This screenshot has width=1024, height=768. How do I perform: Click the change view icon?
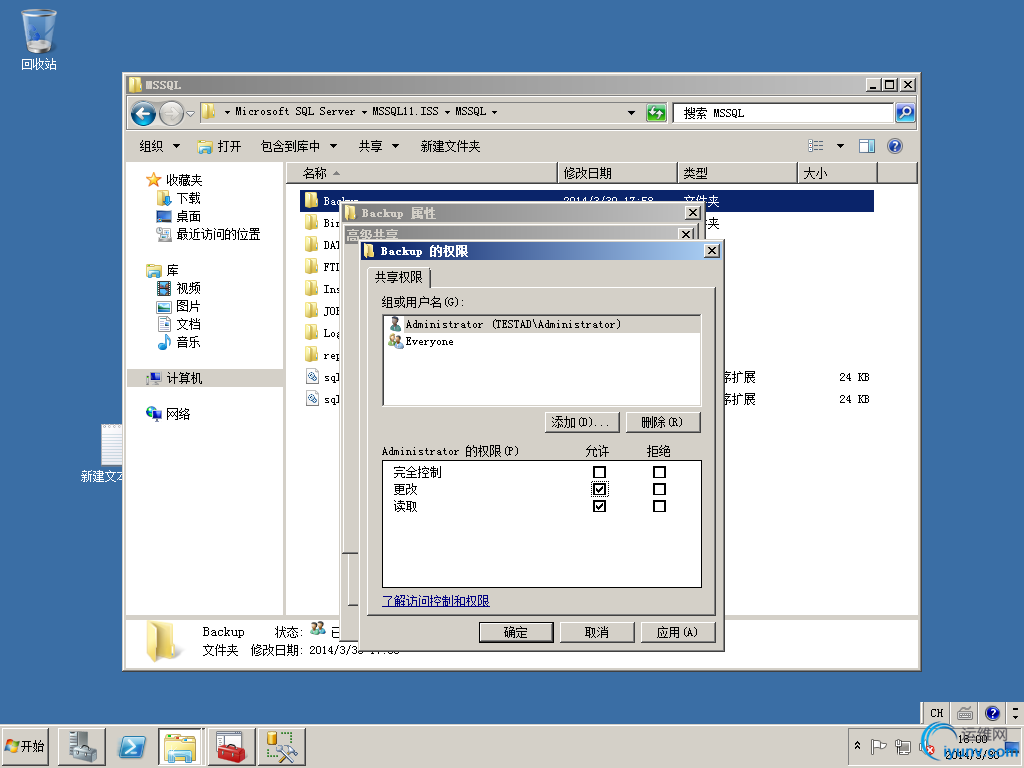816,146
